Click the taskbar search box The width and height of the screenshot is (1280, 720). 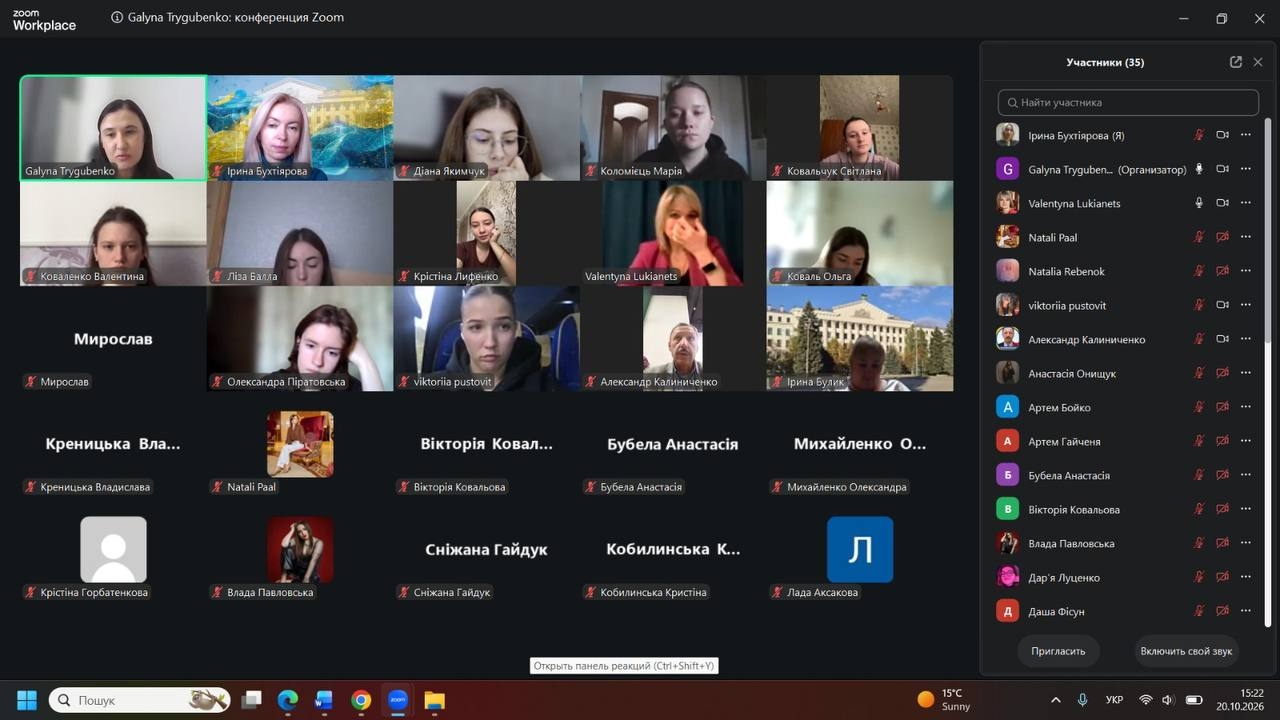139,700
